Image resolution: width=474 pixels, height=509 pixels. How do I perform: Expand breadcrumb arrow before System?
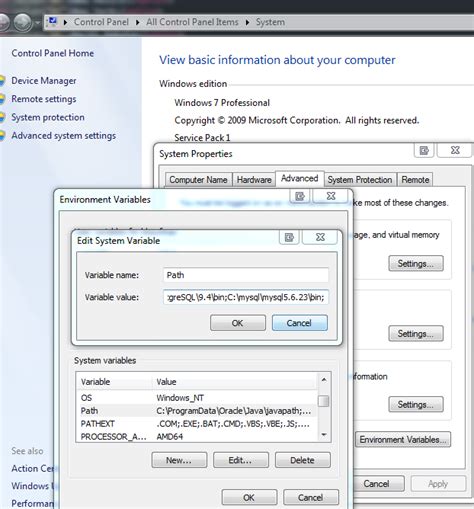coord(247,22)
